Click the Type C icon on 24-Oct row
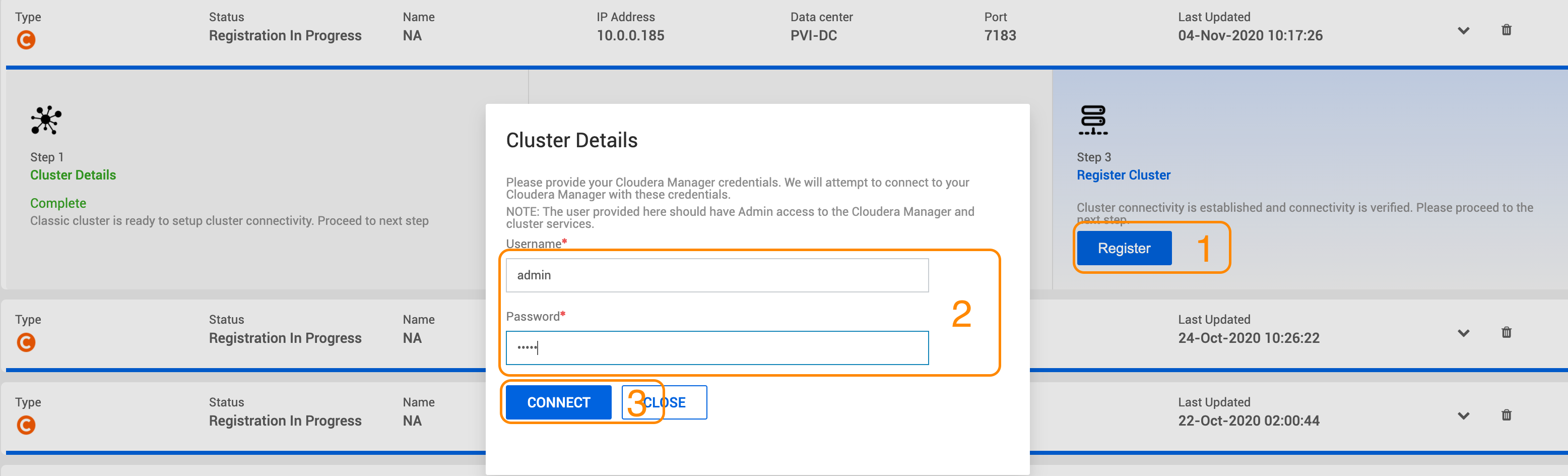 pyautogui.click(x=26, y=341)
